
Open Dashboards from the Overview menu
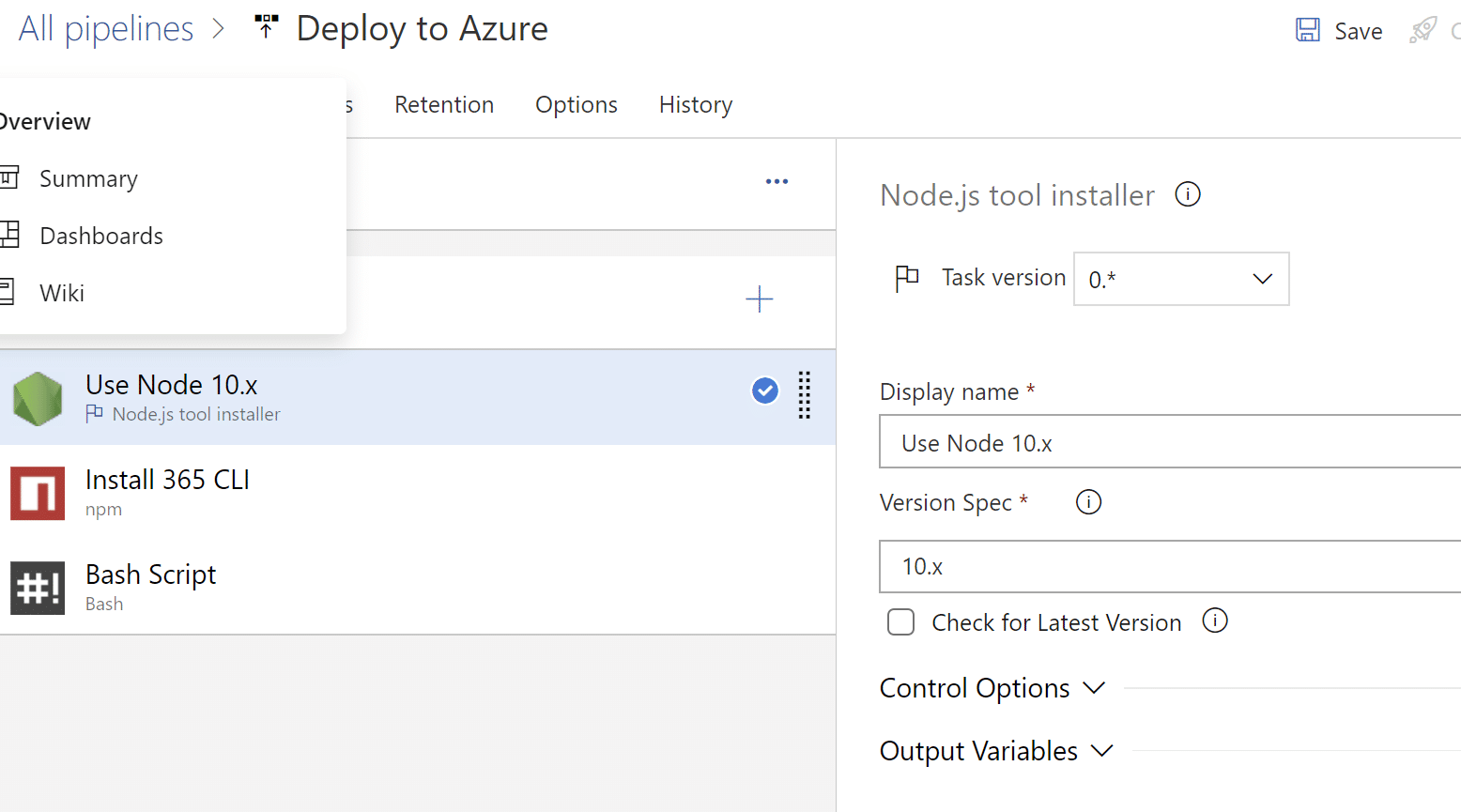click(x=101, y=236)
